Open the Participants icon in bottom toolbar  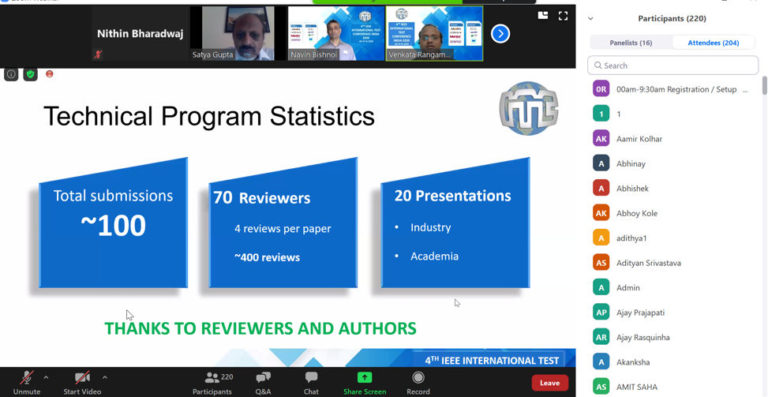pos(212,377)
